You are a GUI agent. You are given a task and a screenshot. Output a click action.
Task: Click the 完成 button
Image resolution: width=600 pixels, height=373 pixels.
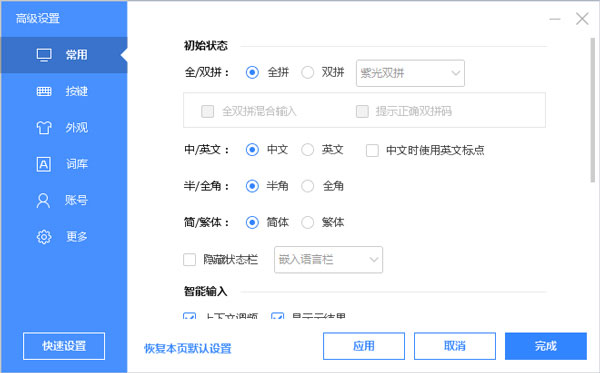[546, 346]
